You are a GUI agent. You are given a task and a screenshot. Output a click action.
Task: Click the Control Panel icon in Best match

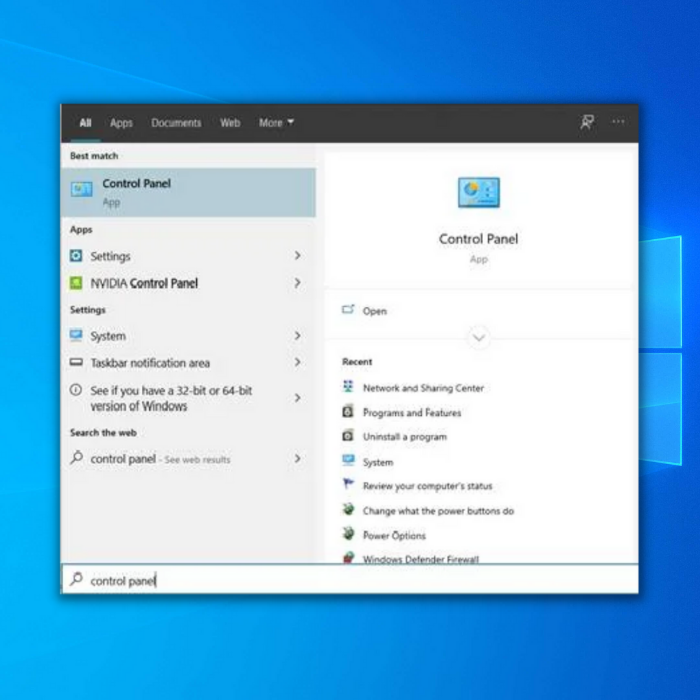[82, 189]
